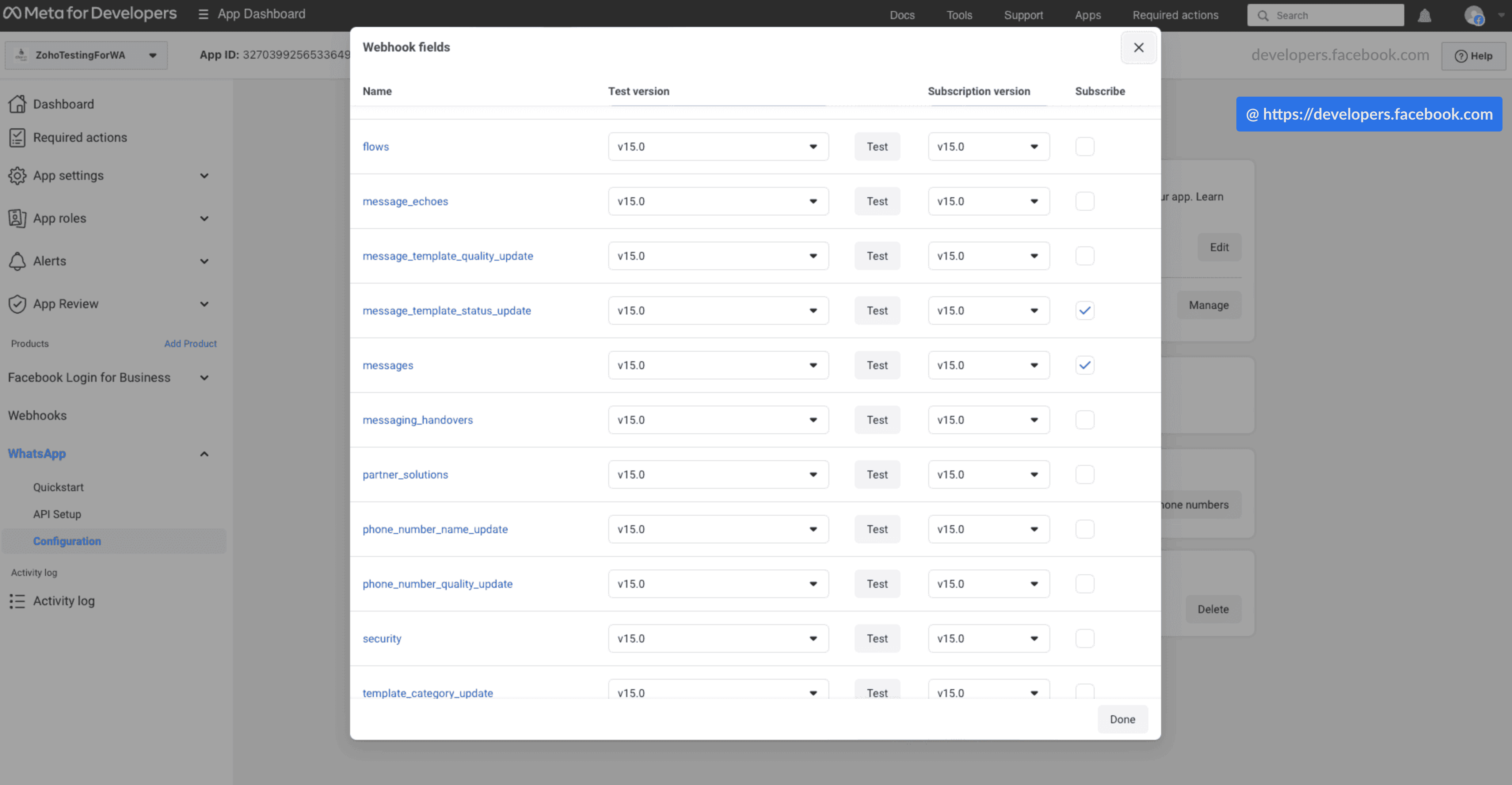Image resolution: width=1512 pixels, height=785 pixels.
Task: Open notifications via the top bell icon
Action: tap(1425, 15)
